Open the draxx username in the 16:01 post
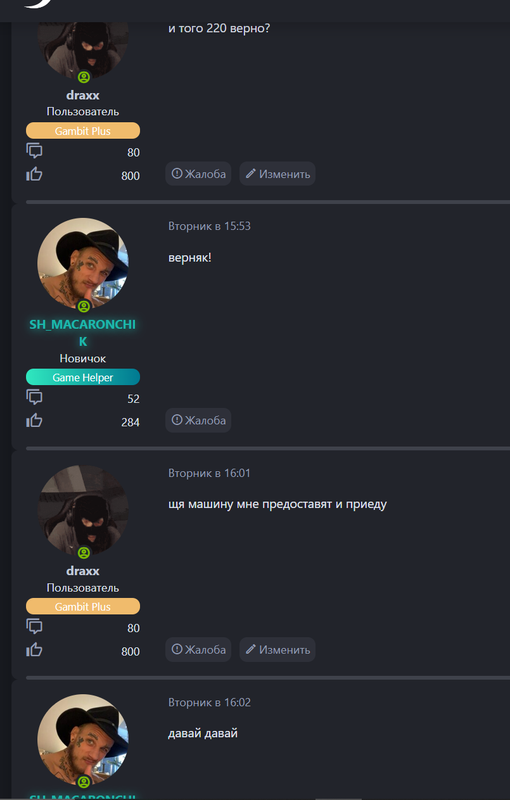Viewport: 510px width, 800px height. click(x=83, y=571)
